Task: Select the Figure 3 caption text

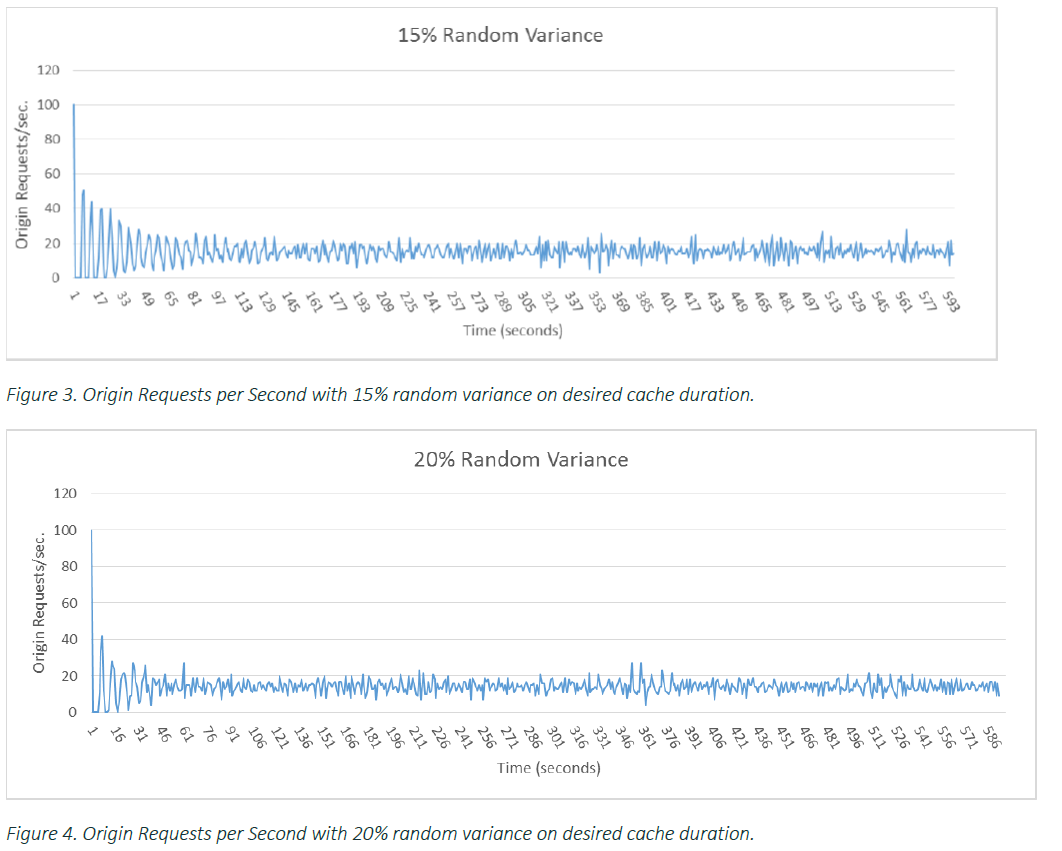Action: [x=380, y=394]
